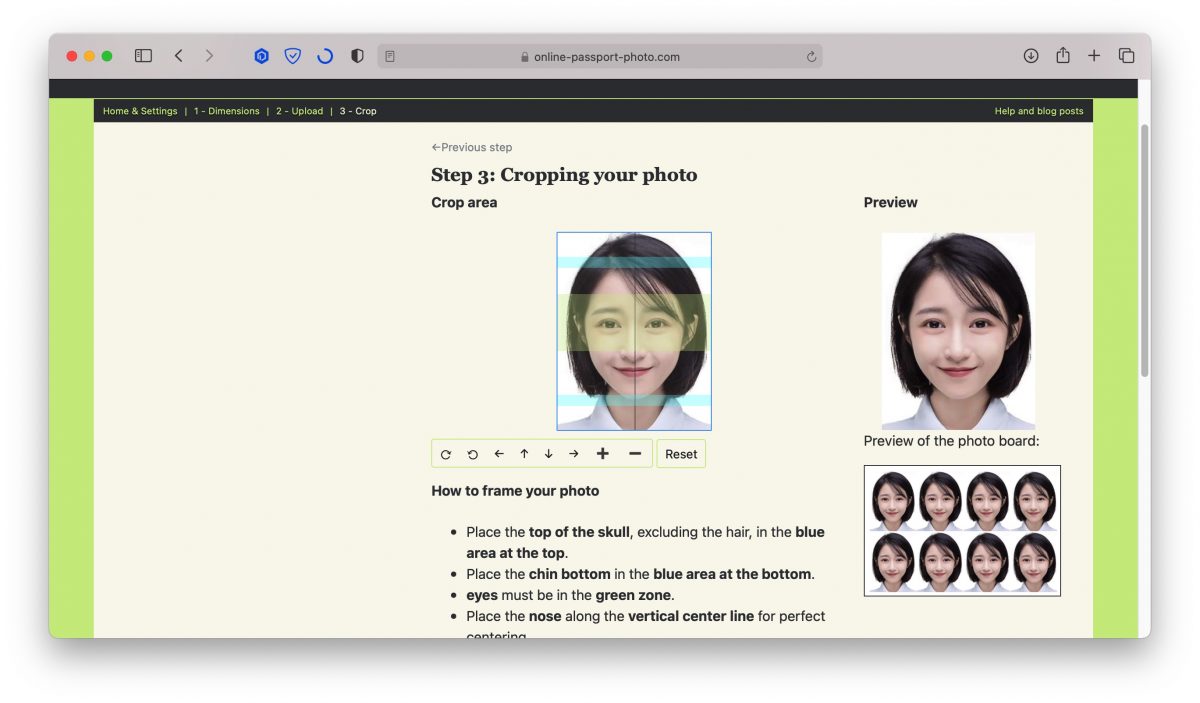Click 'Preview of the photo board:' text
Screen dimensions: 1200x703
(952, 441)
